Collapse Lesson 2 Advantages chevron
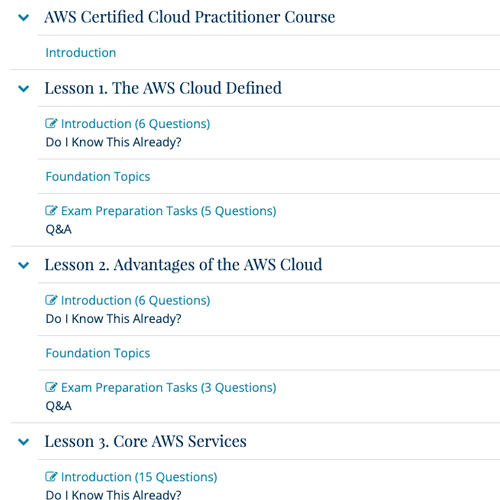 [23, 265]
